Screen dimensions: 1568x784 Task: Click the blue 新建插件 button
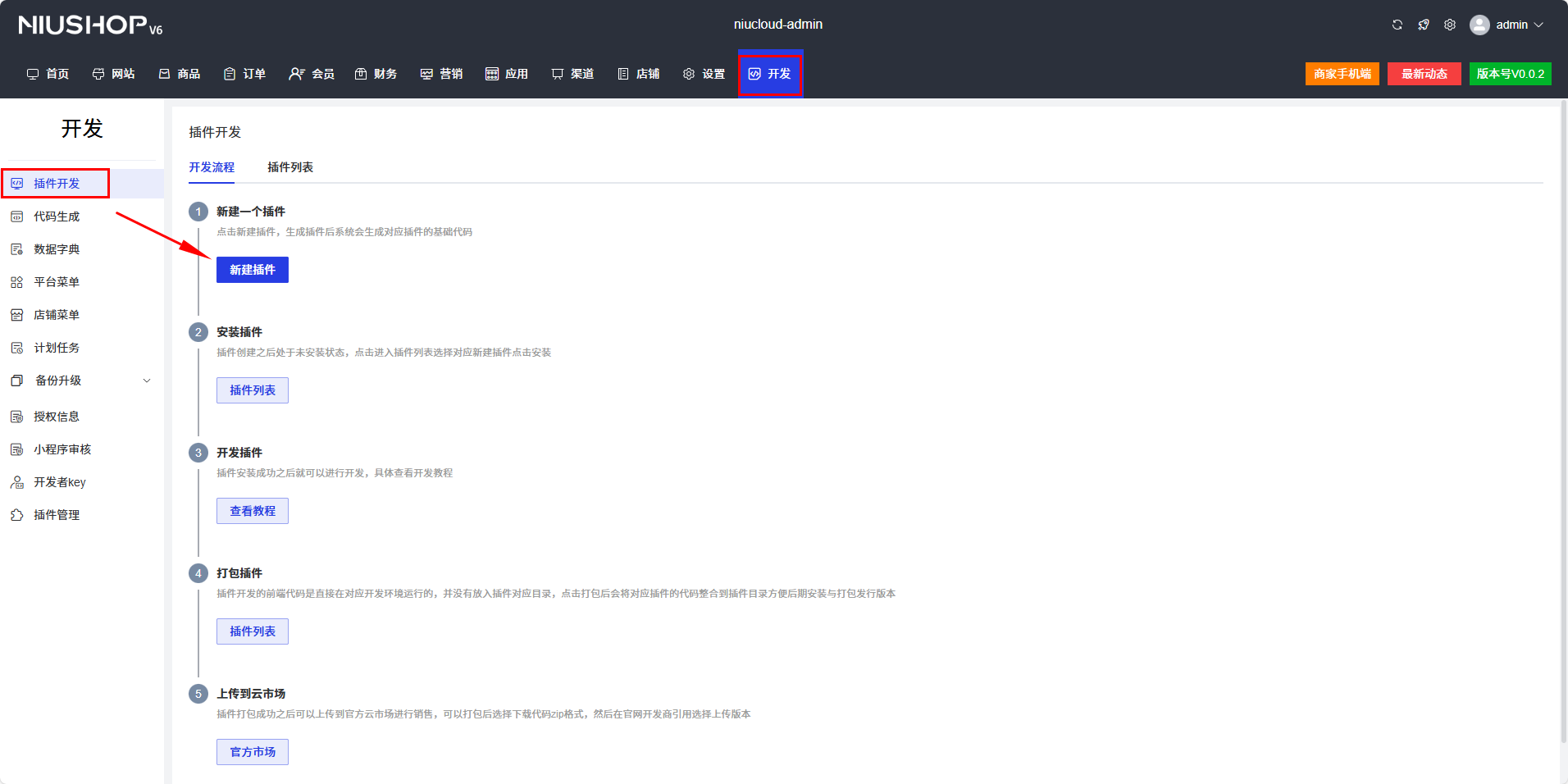click(253, 270)
